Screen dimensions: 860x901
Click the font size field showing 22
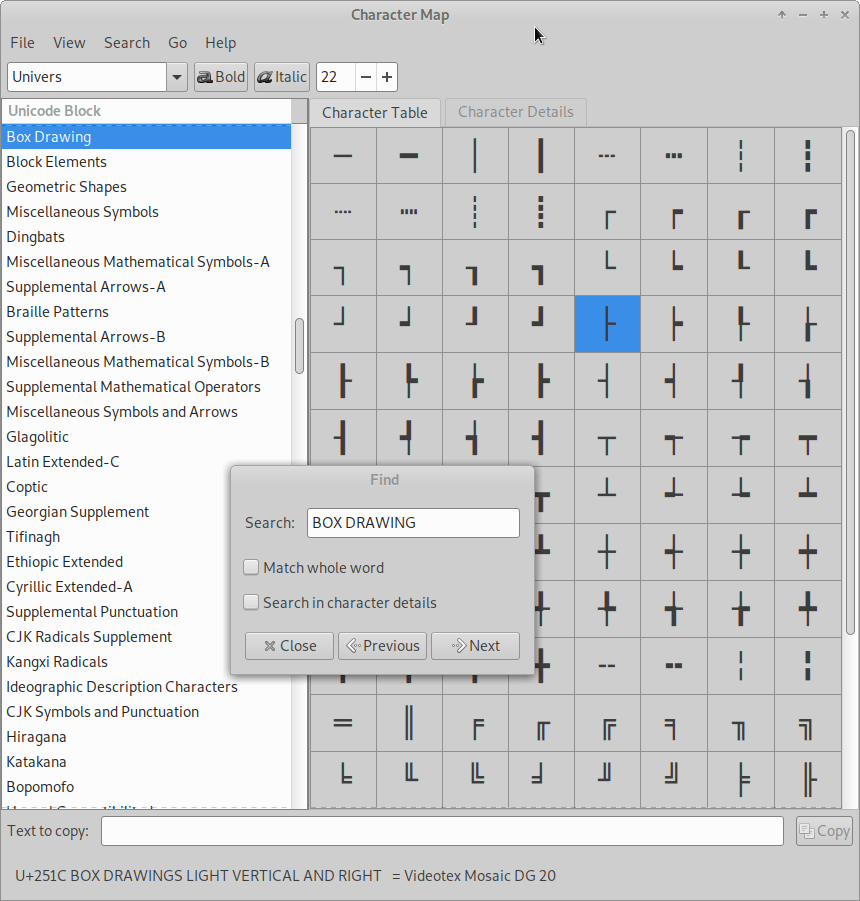(x=336, y=77)
